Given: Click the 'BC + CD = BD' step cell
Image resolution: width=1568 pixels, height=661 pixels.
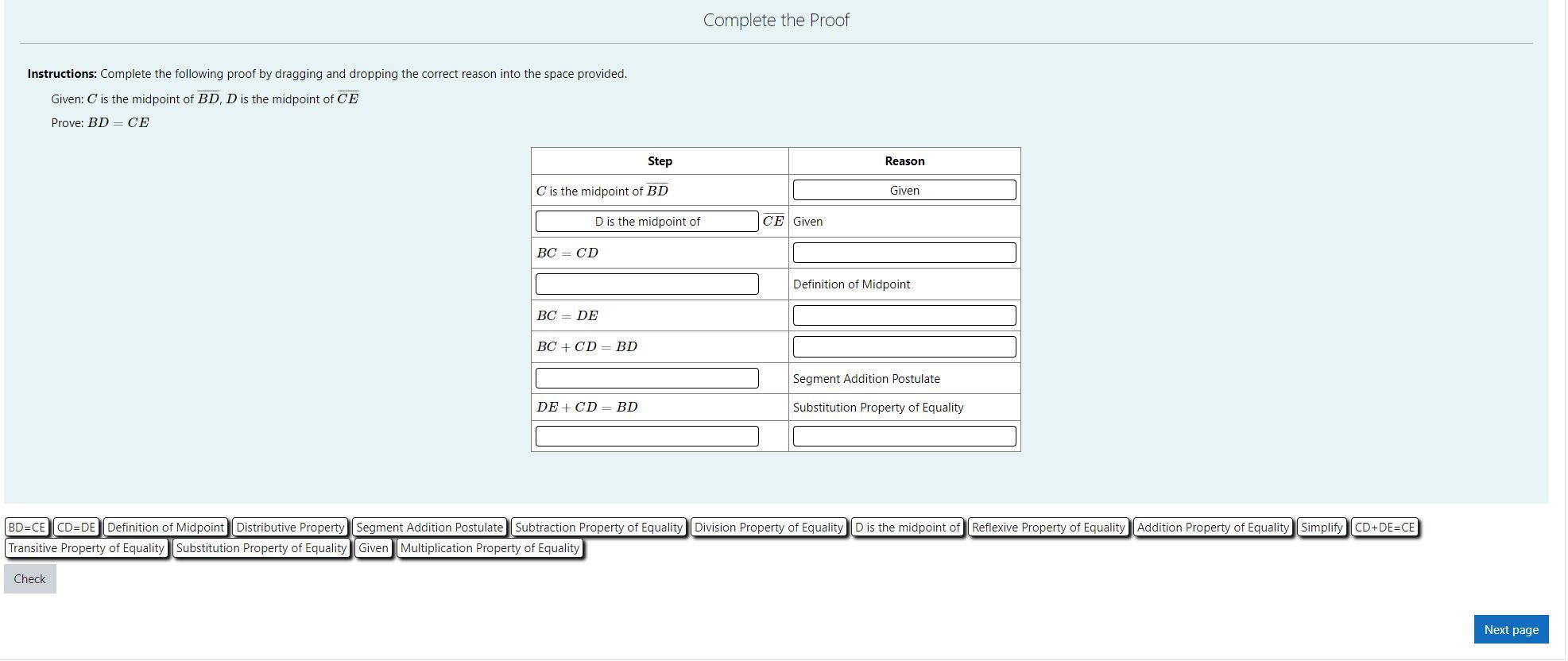Looking at the screenshot, I should coord(660,346).
